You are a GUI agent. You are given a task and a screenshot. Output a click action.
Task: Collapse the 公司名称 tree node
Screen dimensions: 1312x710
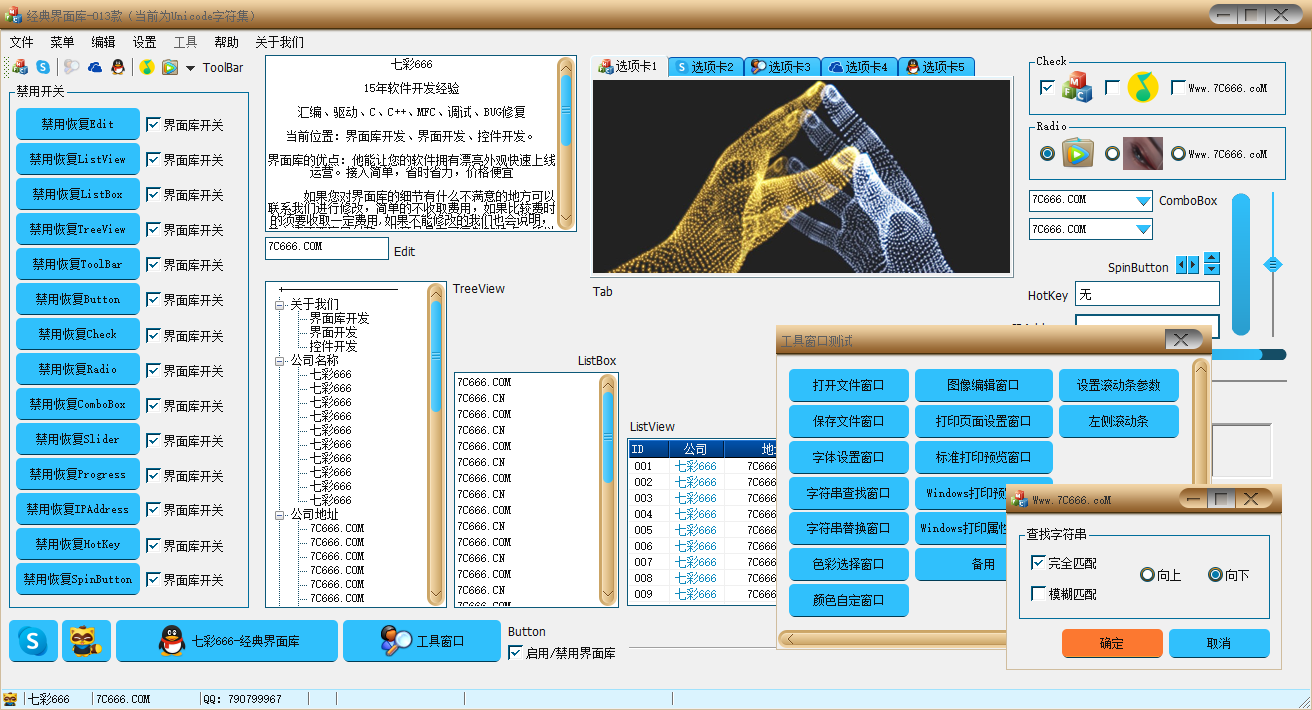[x=280, y=360]
